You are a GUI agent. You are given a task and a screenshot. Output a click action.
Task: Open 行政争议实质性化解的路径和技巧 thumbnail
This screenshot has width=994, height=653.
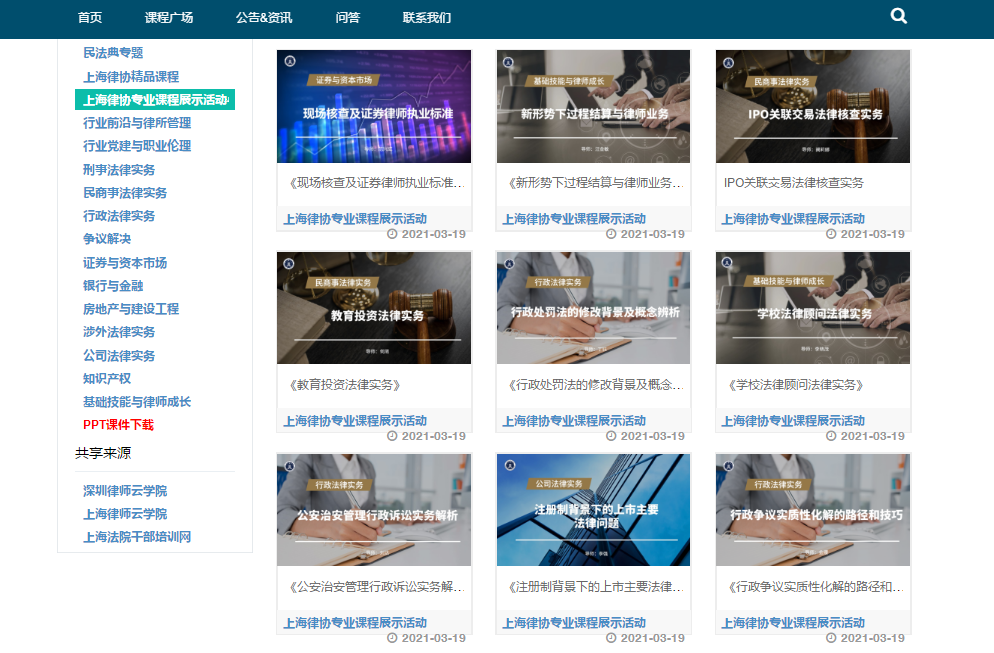click(x=813, y=510)
